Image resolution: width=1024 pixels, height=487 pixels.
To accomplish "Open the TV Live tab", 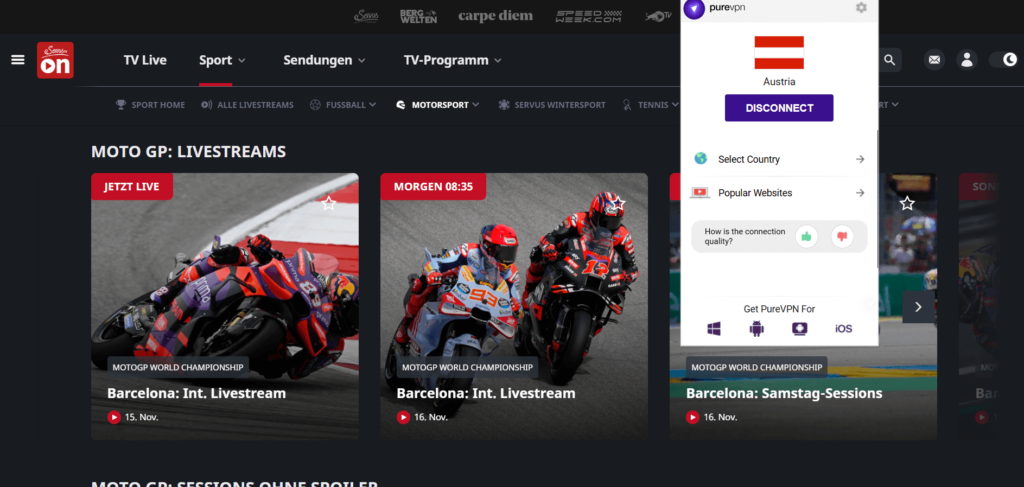I will (145, 60).
